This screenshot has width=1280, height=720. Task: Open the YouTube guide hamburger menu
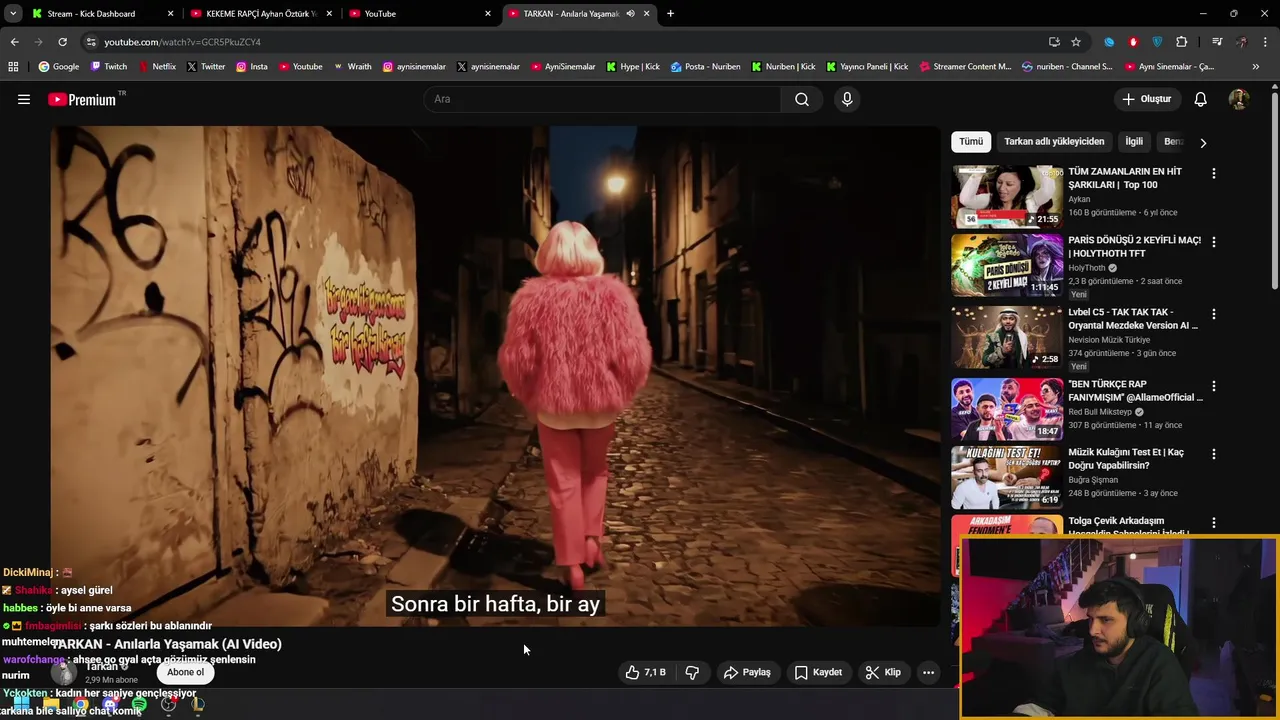(24, 99)
